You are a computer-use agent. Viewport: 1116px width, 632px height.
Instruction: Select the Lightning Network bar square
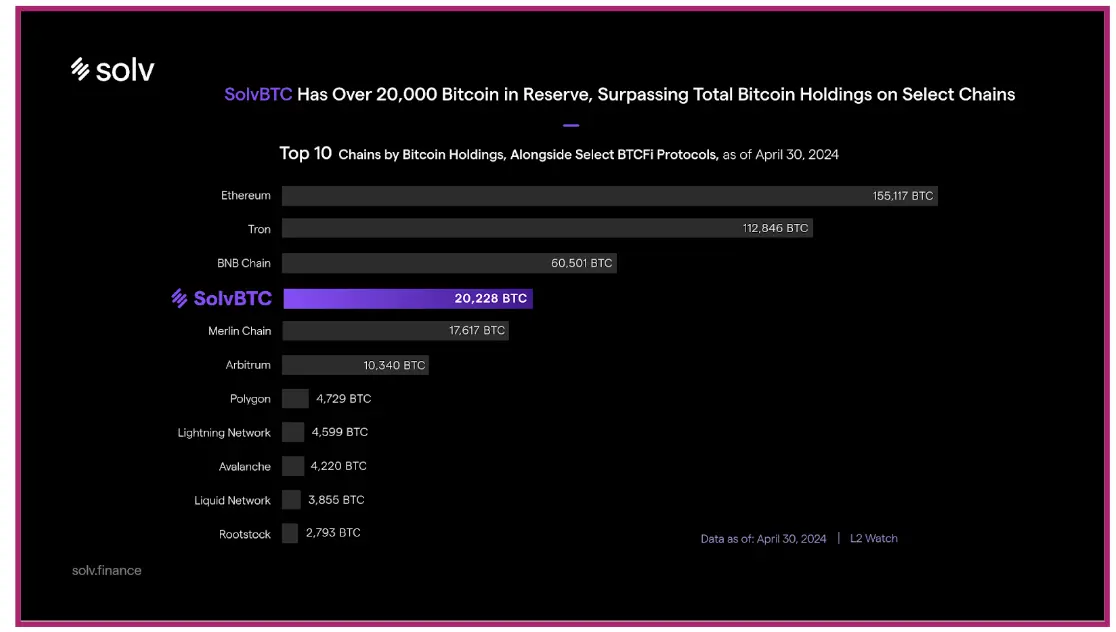point(293,432)
